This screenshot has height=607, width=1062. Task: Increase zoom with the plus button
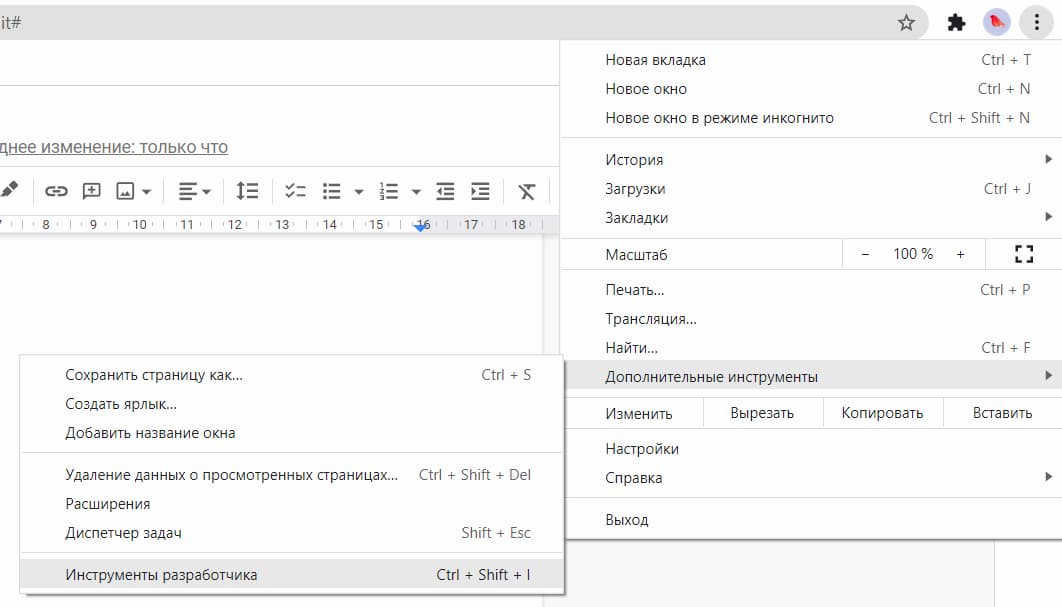(960, 254)
